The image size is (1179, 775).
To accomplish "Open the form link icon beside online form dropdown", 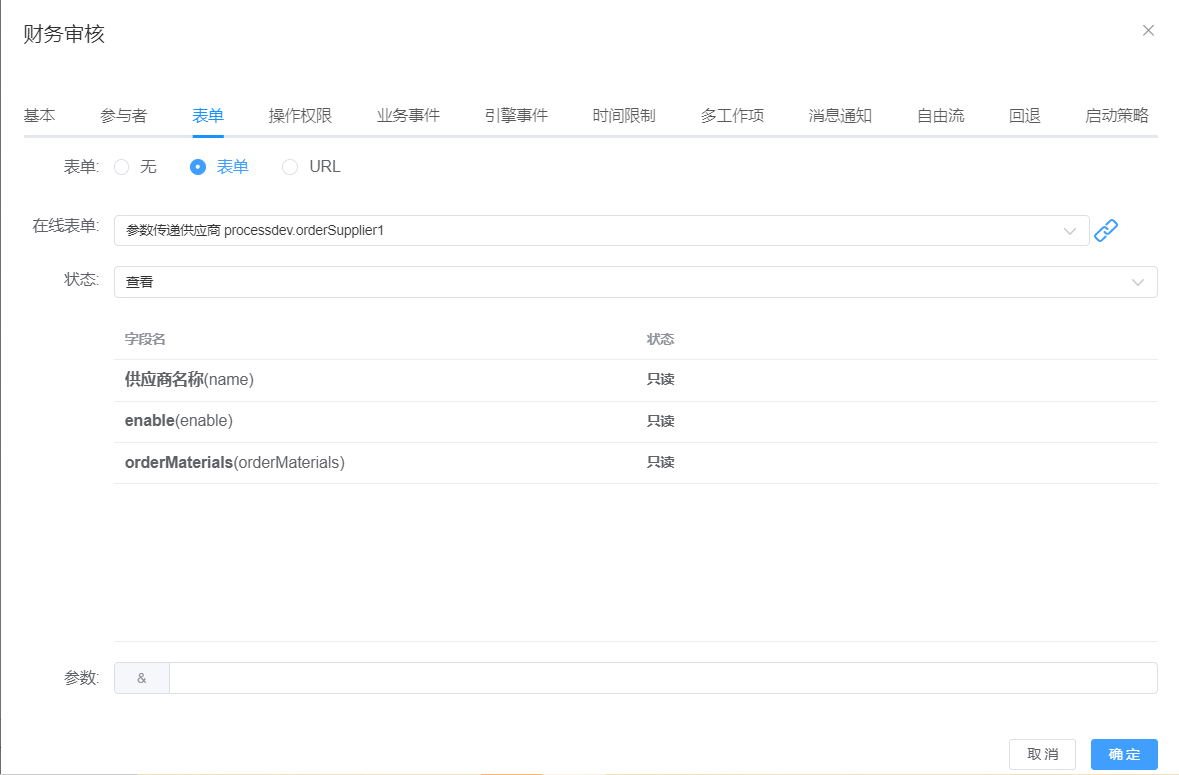I will click(1106, 230).
